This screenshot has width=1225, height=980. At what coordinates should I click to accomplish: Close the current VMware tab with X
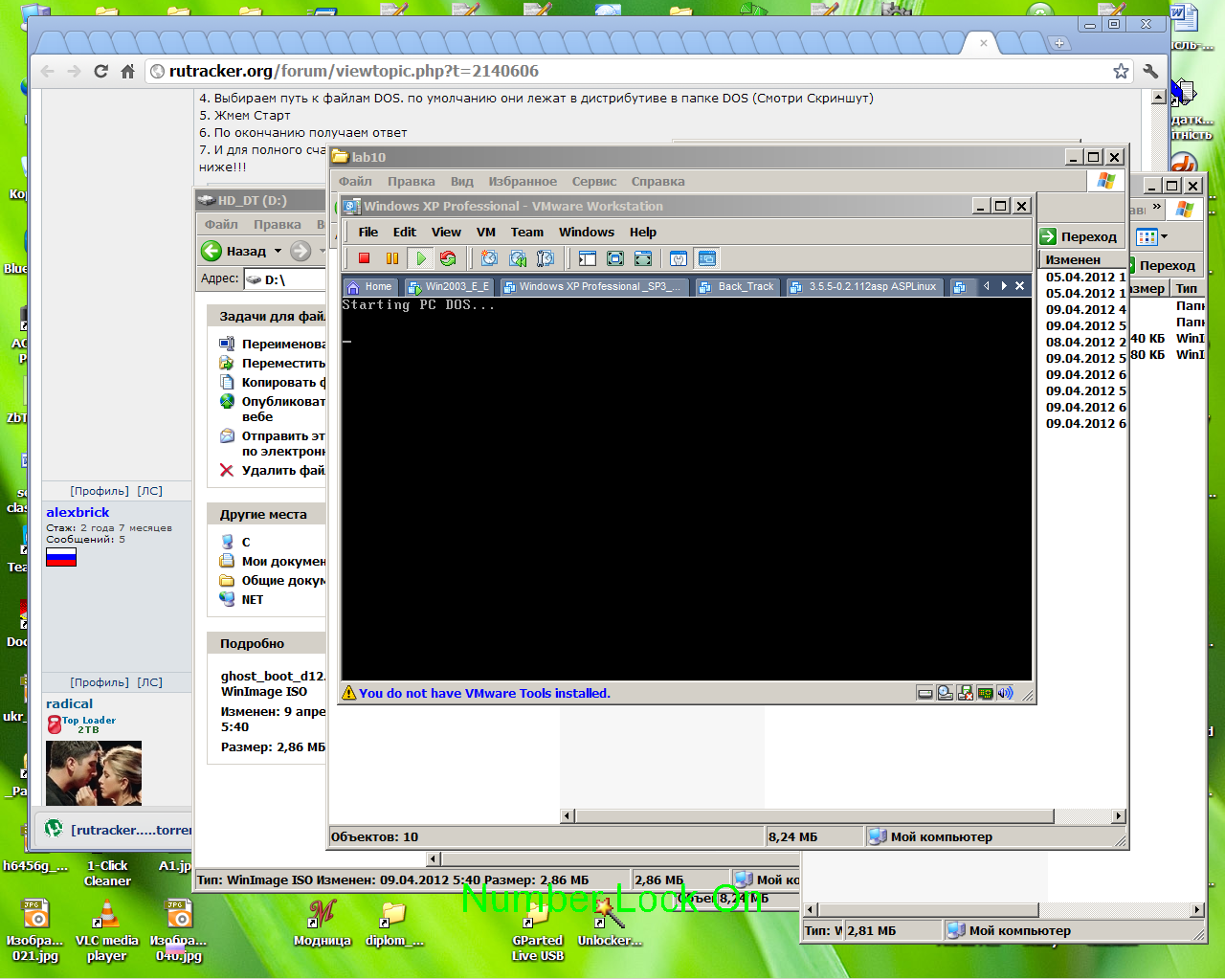pyautogui.click(x=1020, y=285)
